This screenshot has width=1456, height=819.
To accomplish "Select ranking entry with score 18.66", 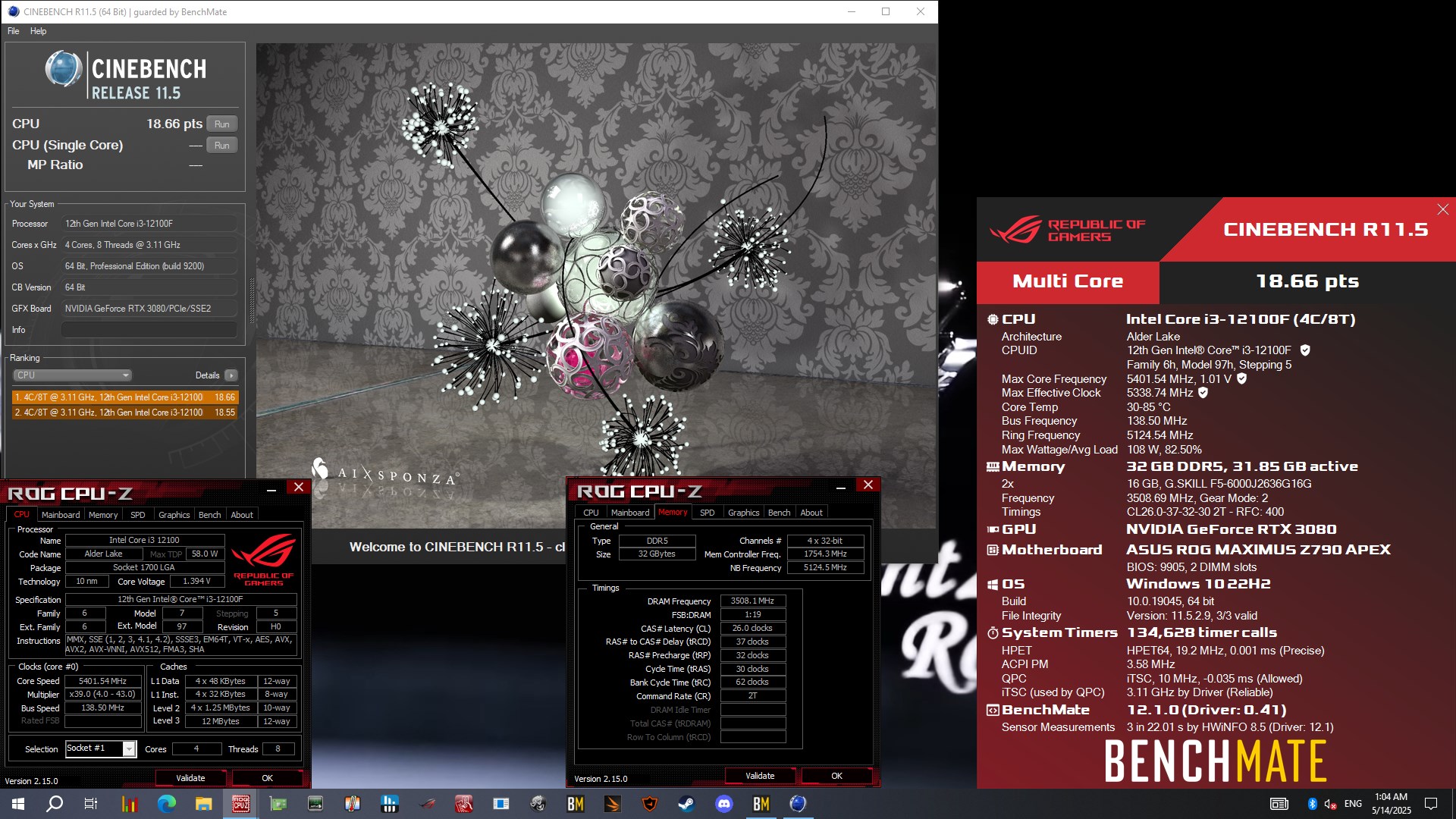I will click(x=125, y=397).
